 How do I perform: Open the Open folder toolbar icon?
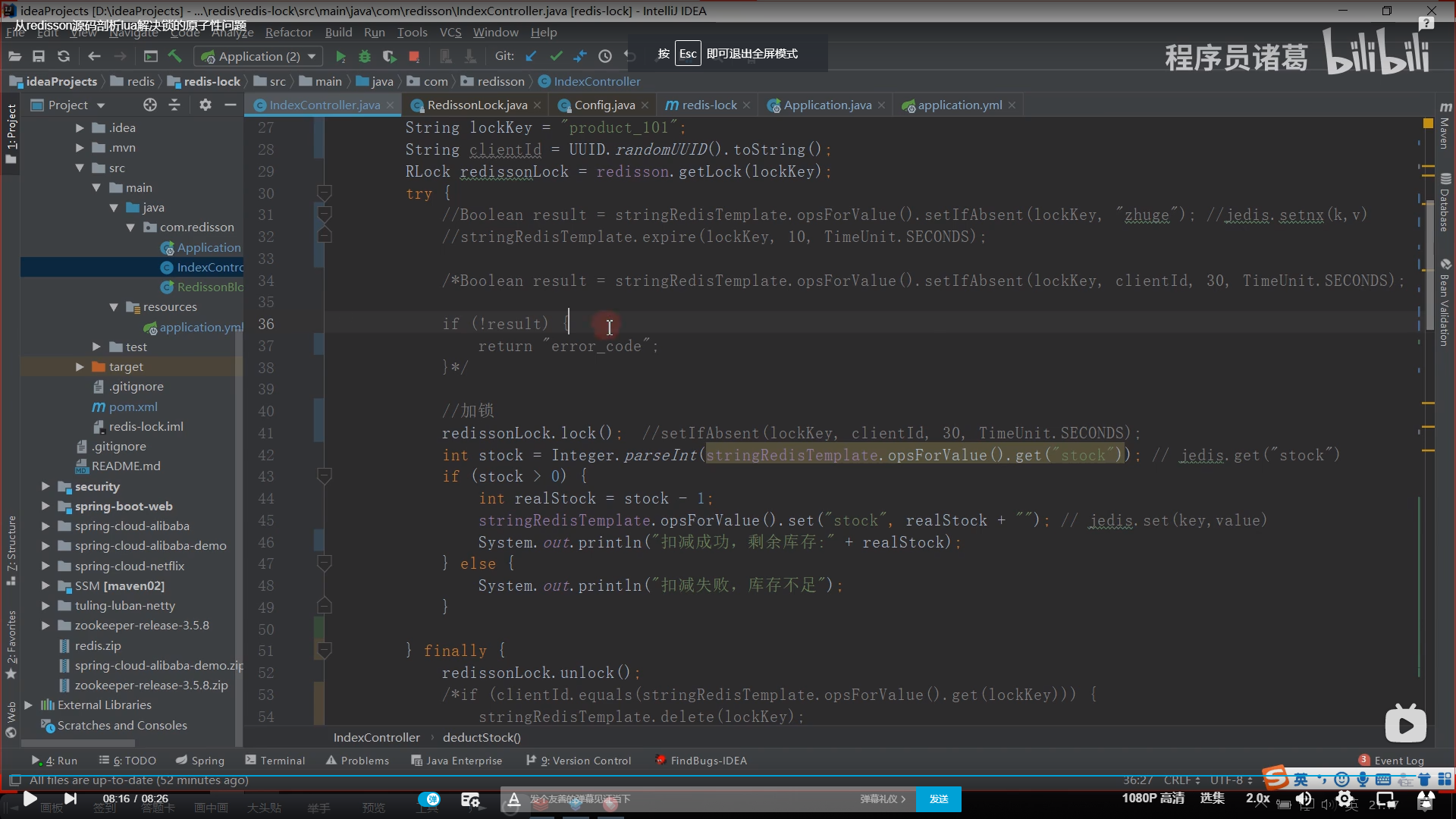(14, 56)
